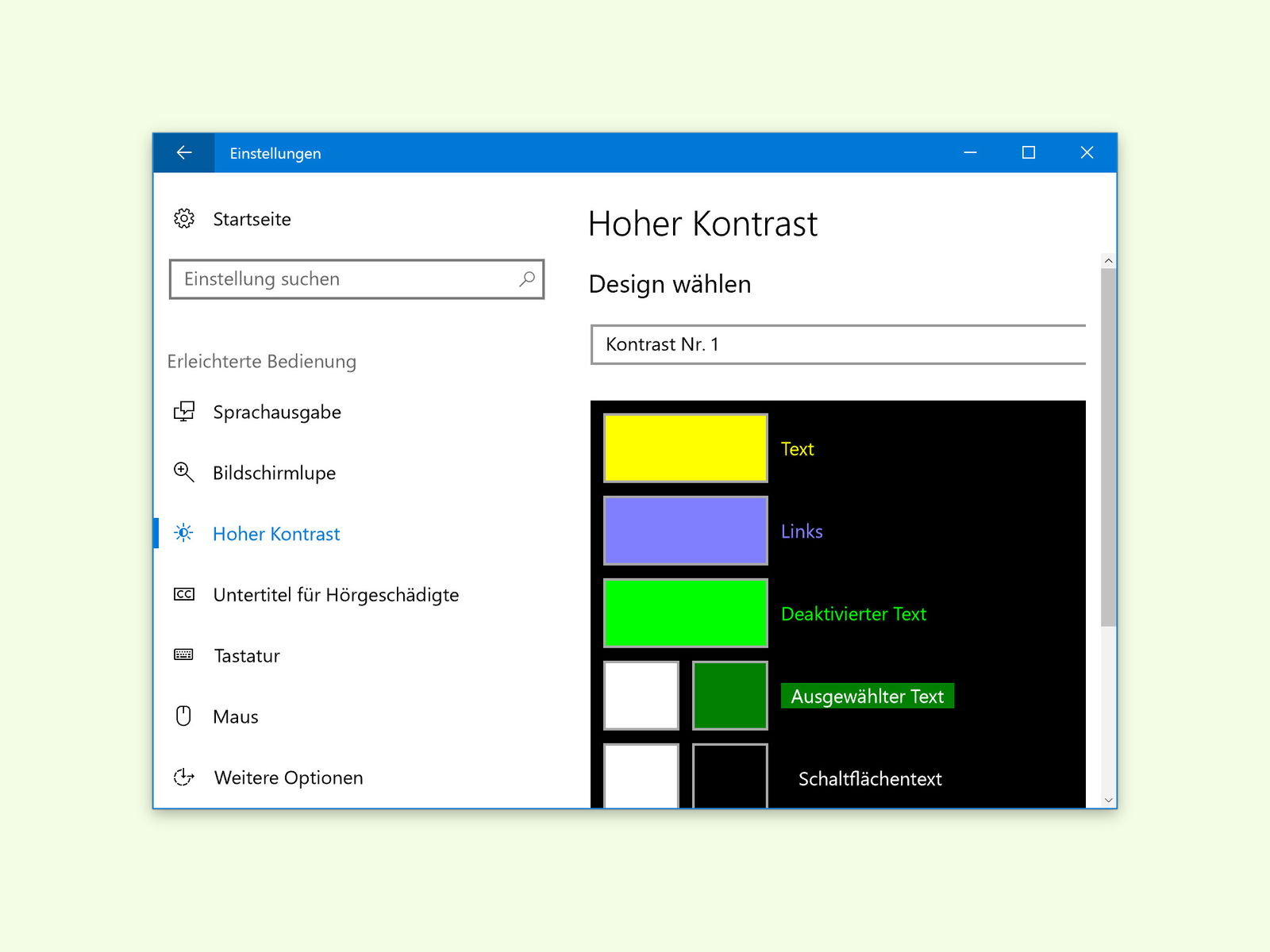1270x952 pixels.
Task: Click the search magnifier icon
Action: pyautogui.click(x=527, y=278)
